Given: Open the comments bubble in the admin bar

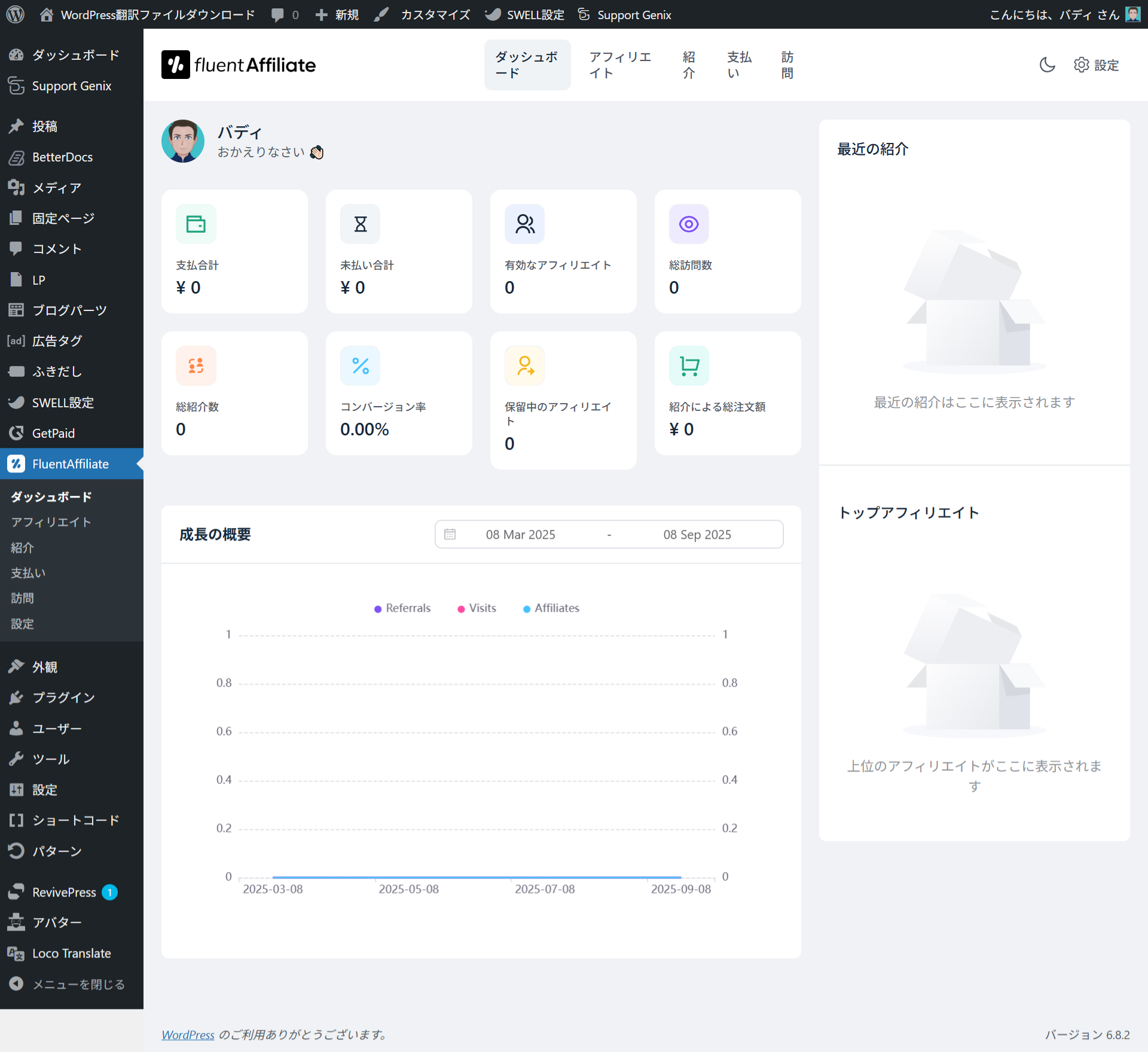Looking at the screenshot, I should click(277, 14).
